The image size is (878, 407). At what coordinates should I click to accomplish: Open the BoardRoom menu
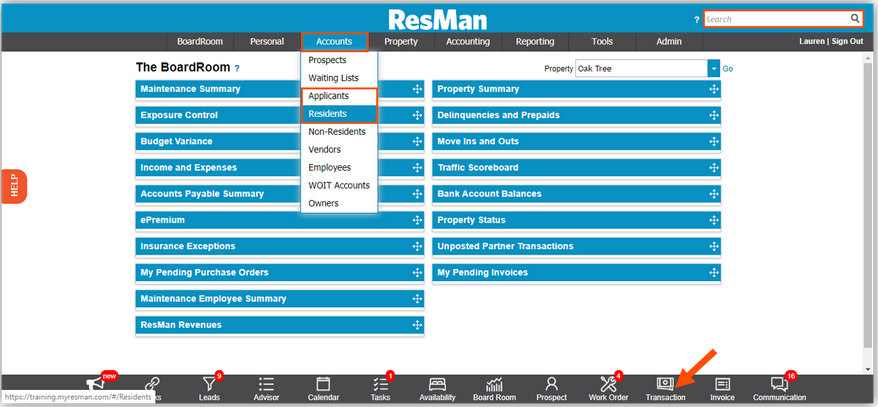[200, 41]
